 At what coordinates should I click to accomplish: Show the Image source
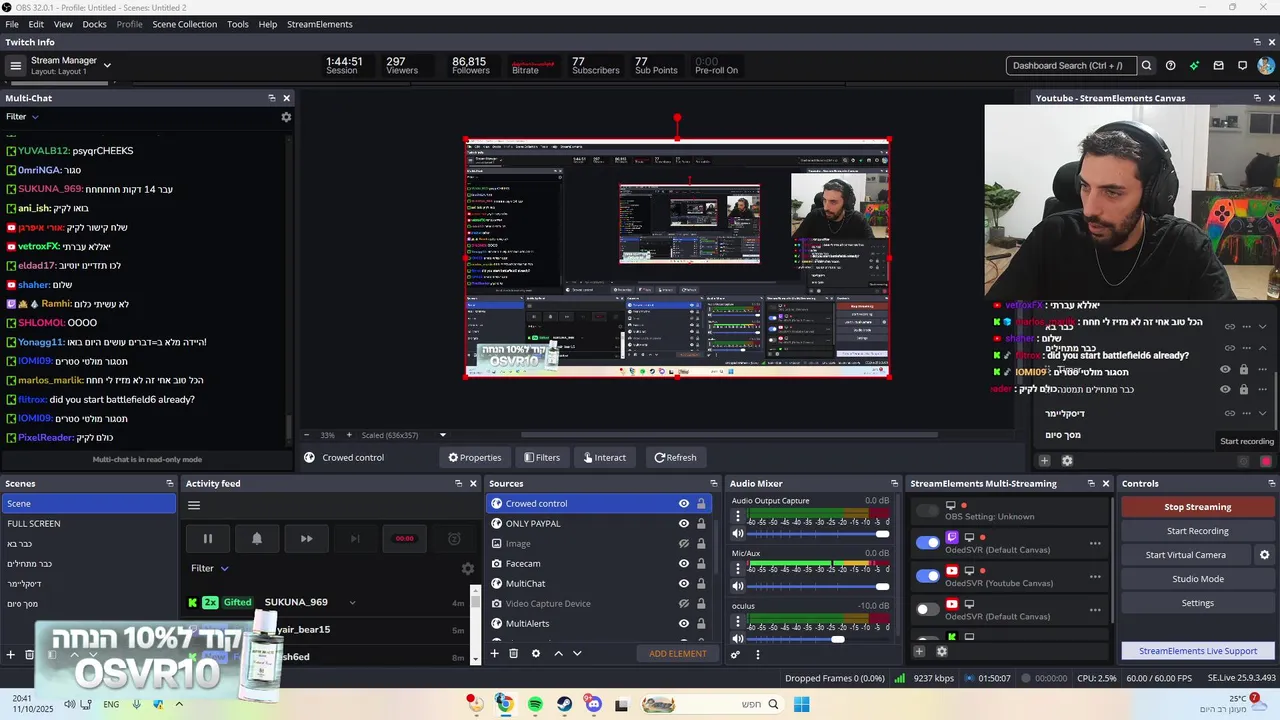[x=684, y=544]
